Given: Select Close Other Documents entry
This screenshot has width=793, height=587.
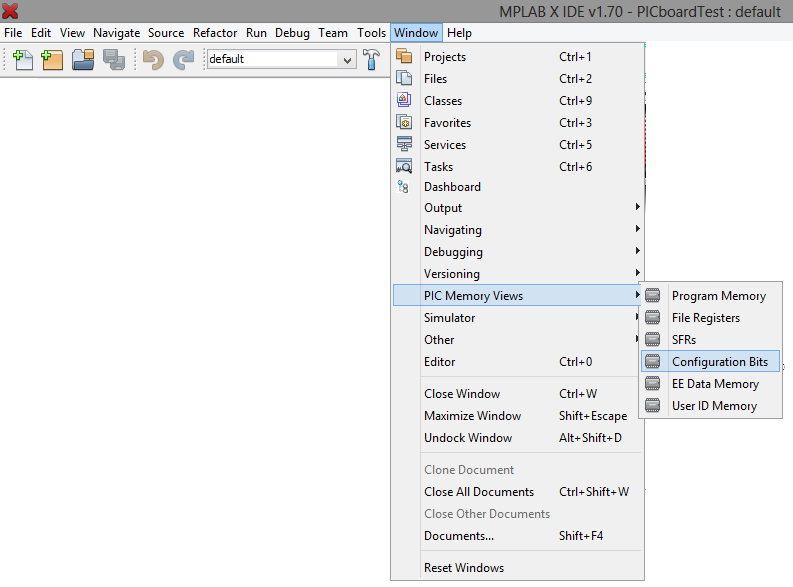Looking at the screenshot, I should (x=516, y=514).
